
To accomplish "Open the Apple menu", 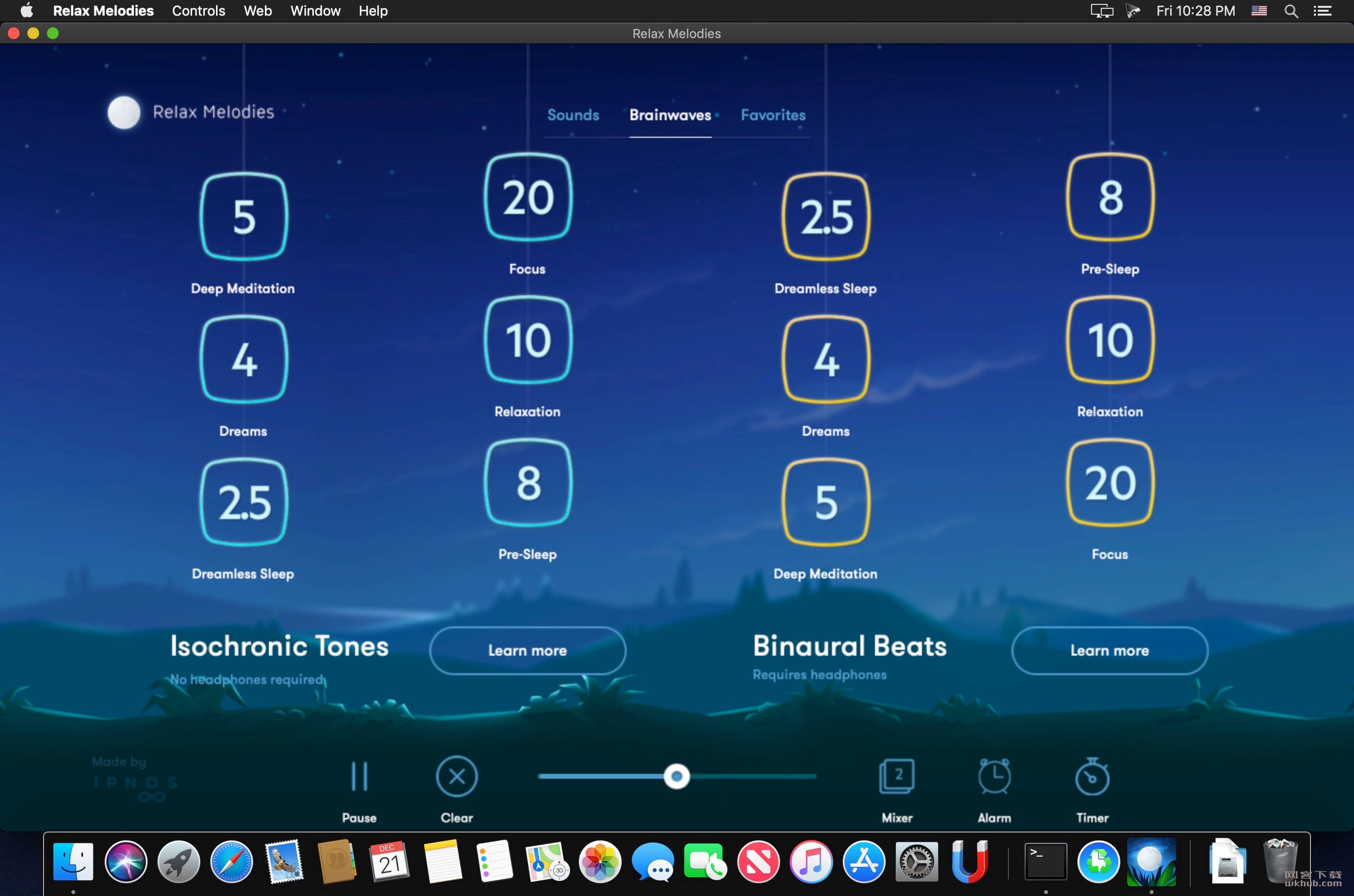I will click(x=27, y=11).
